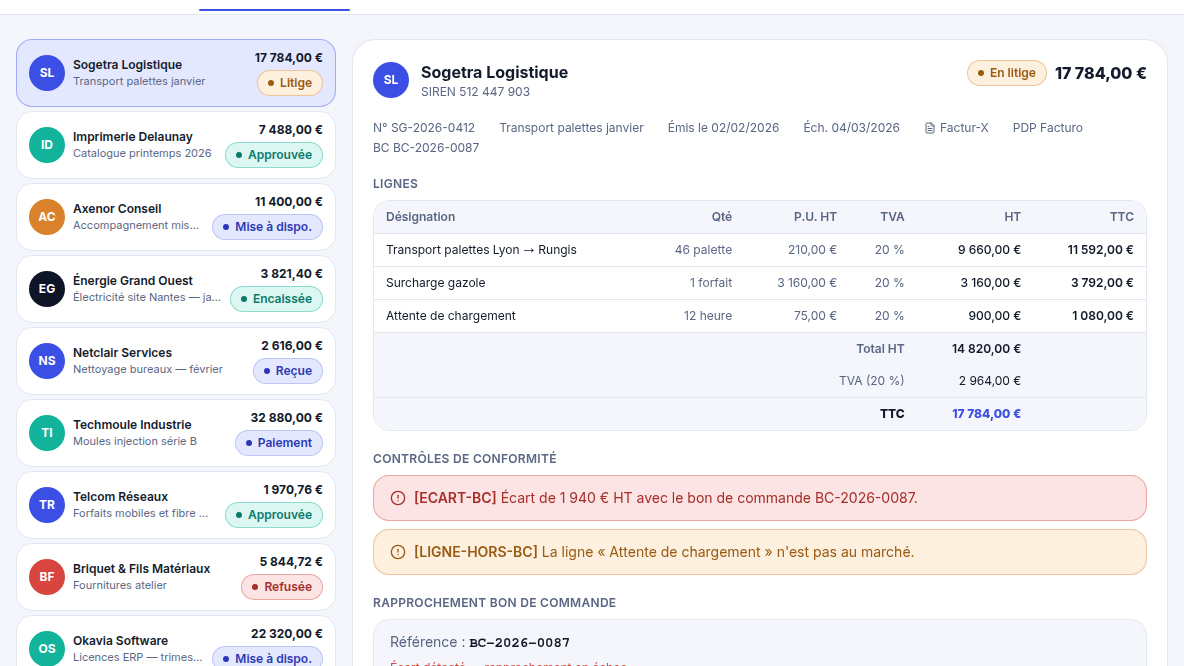Click the warning icon in ECART-BC alert

398,498
